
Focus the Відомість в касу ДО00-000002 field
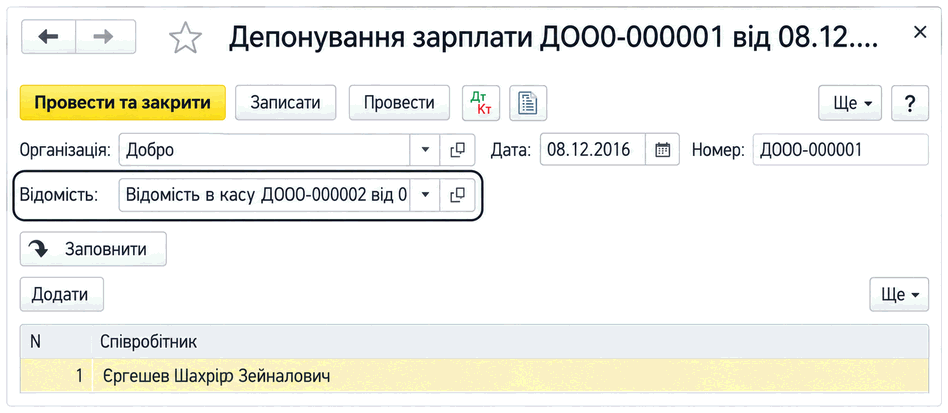[265, 195]
